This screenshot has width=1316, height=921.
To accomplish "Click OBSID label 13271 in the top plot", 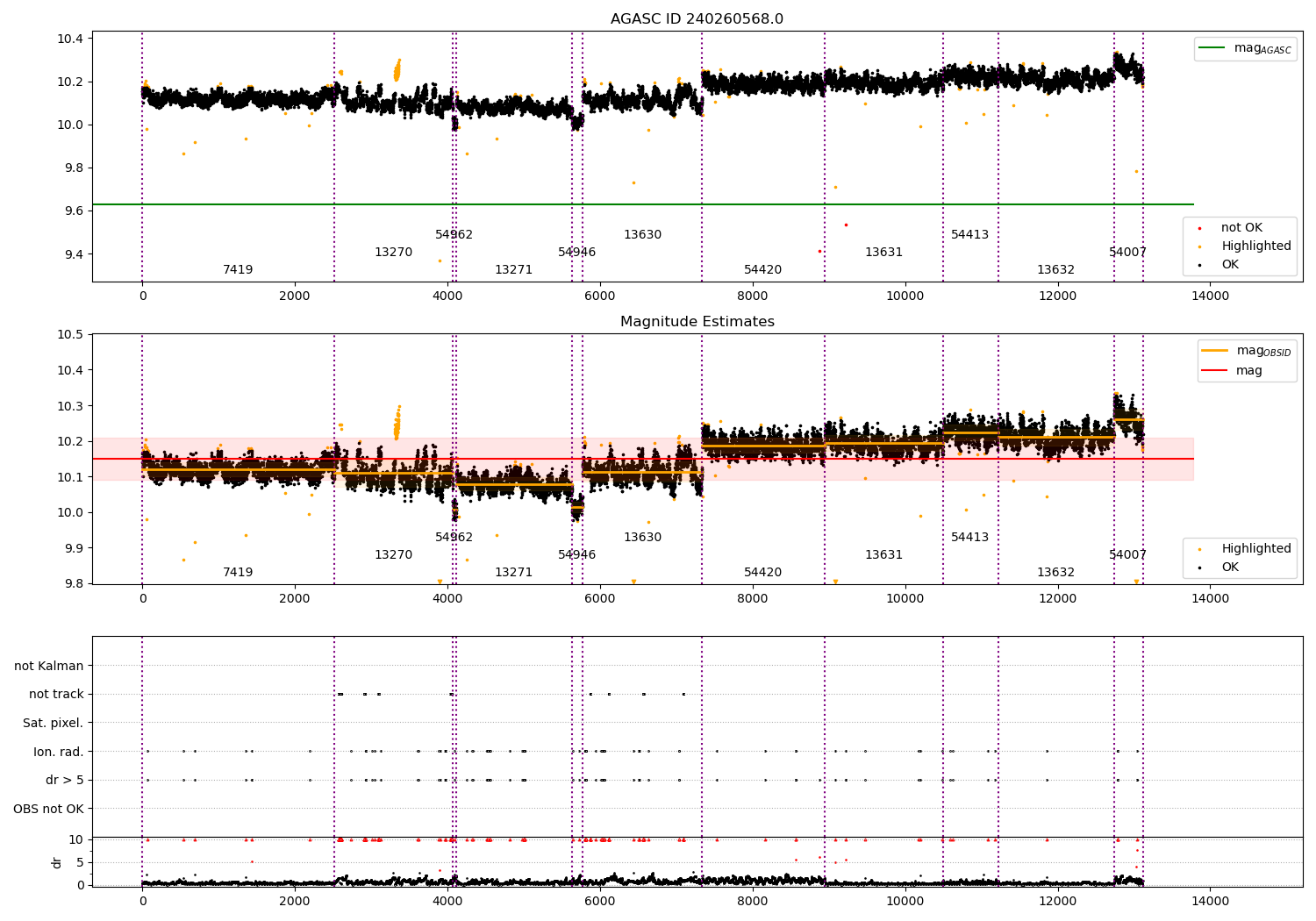I will coord(513,270).
